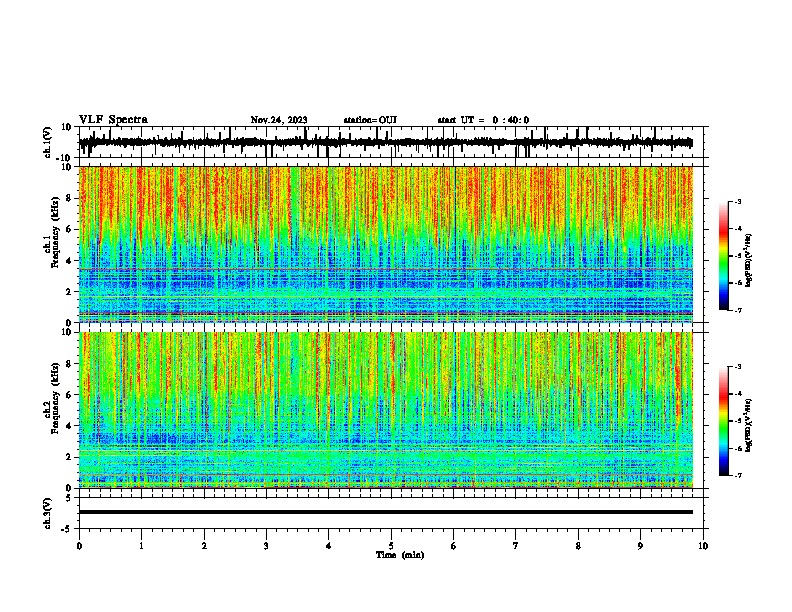Click time axis tick label "5"

tap(391, 546)
